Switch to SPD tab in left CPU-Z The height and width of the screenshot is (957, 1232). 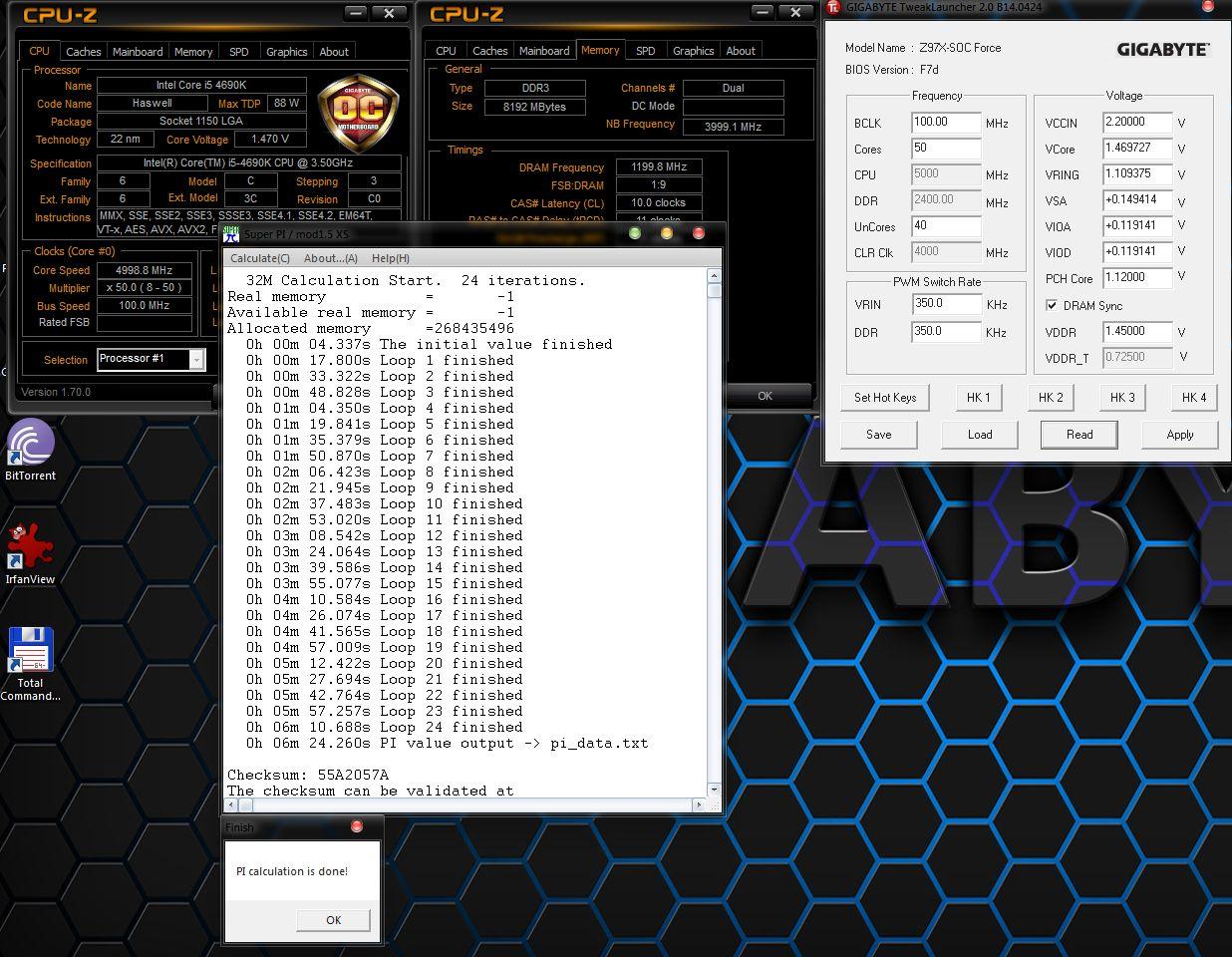click(x=239, y=52)
